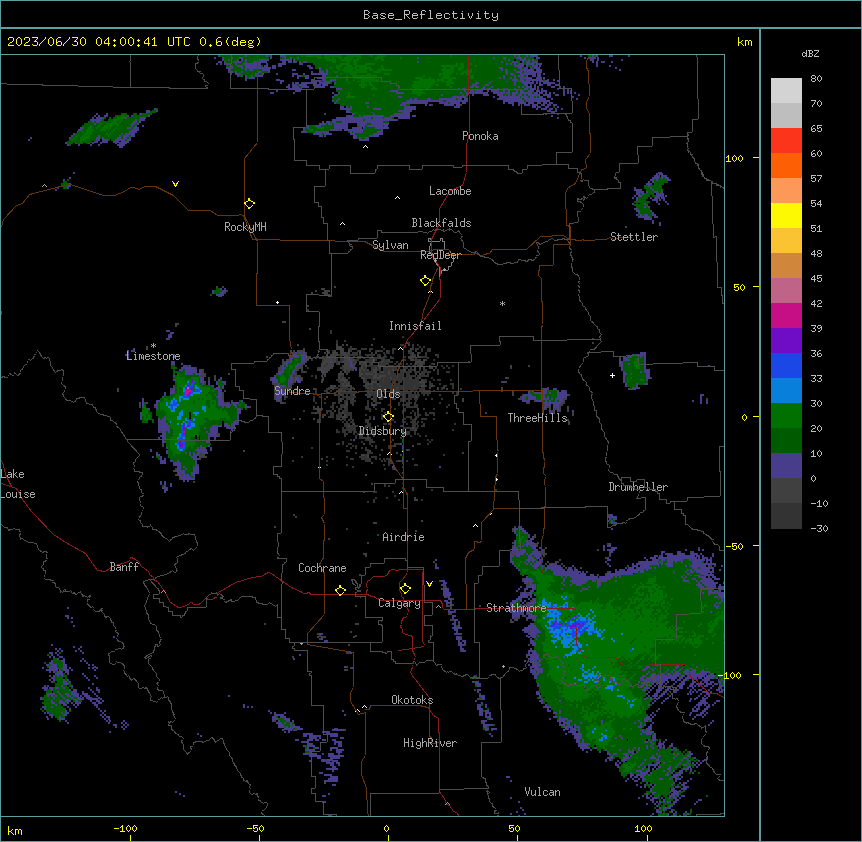
Task: Click the magenta 42 dBZ legend swatch
Action: pyautogui.click(x=786, y=315)
